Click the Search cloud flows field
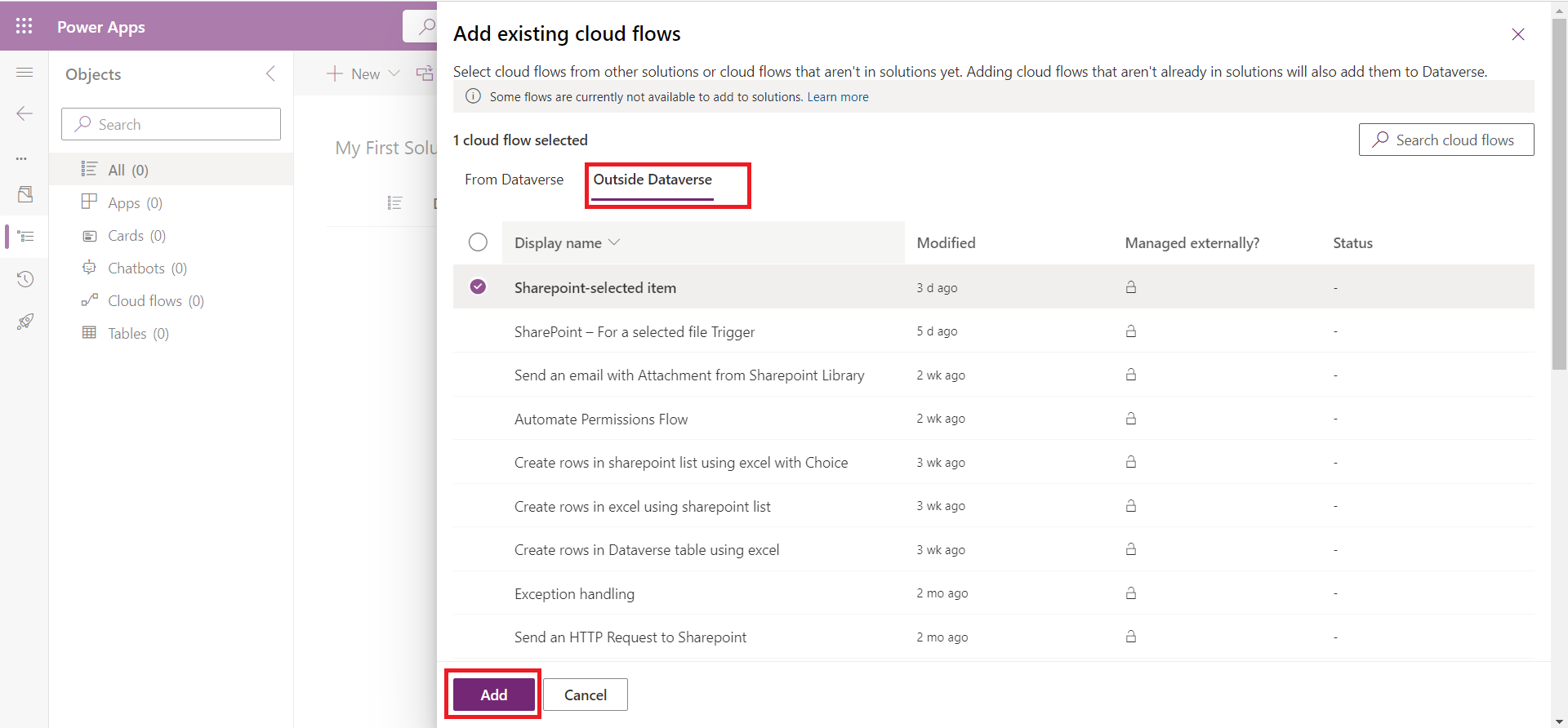This screenshot has height=728, width=1568. click(1446, 140)
